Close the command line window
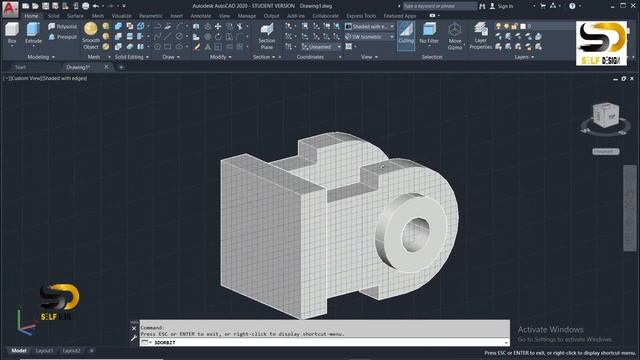Viewport: 640px width, 360px height. point(134,328)
